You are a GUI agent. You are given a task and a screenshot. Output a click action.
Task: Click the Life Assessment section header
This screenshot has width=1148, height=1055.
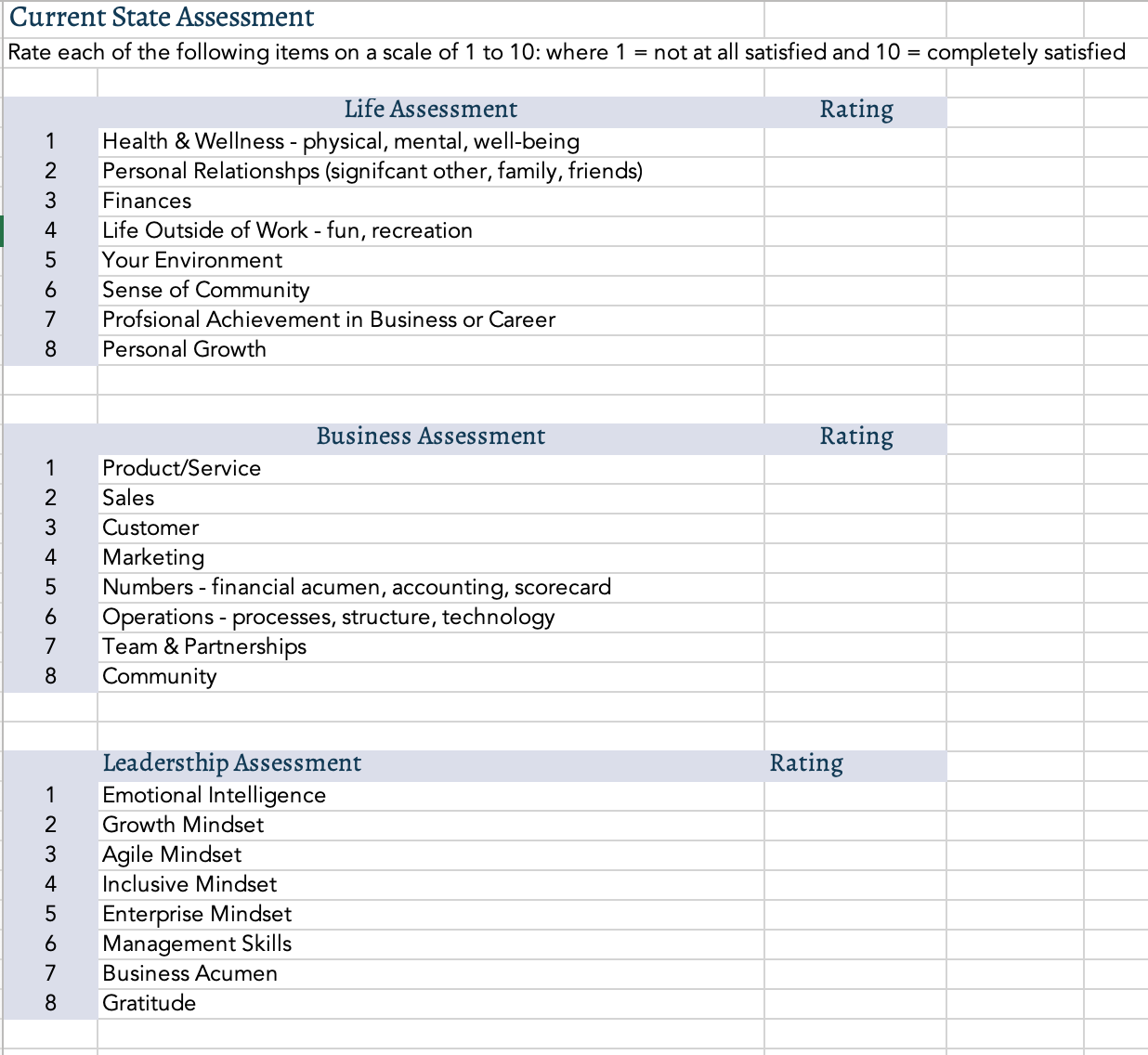click(x=430, y=110)
